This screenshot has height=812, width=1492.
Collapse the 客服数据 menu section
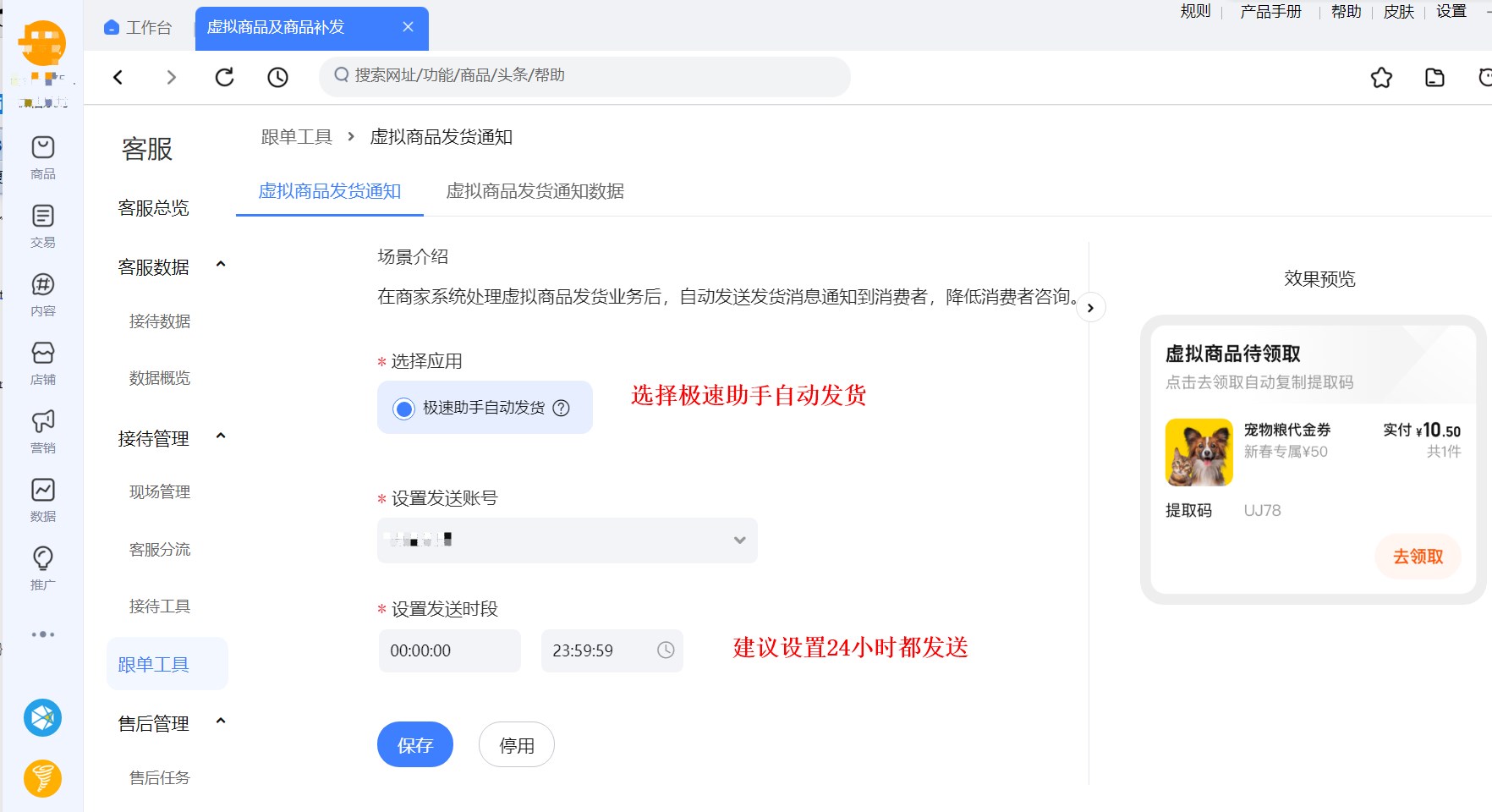[x=221, y=265]
